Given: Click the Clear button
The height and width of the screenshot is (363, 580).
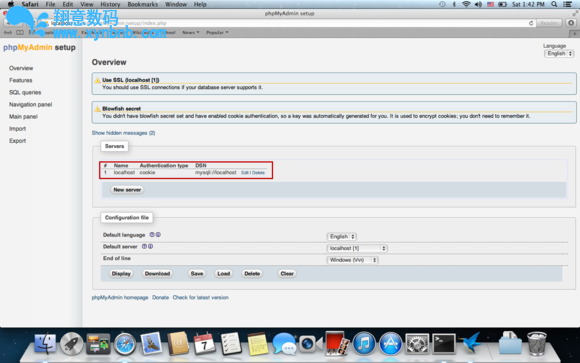Looking at the screenshot, I should tap(287, 274).
